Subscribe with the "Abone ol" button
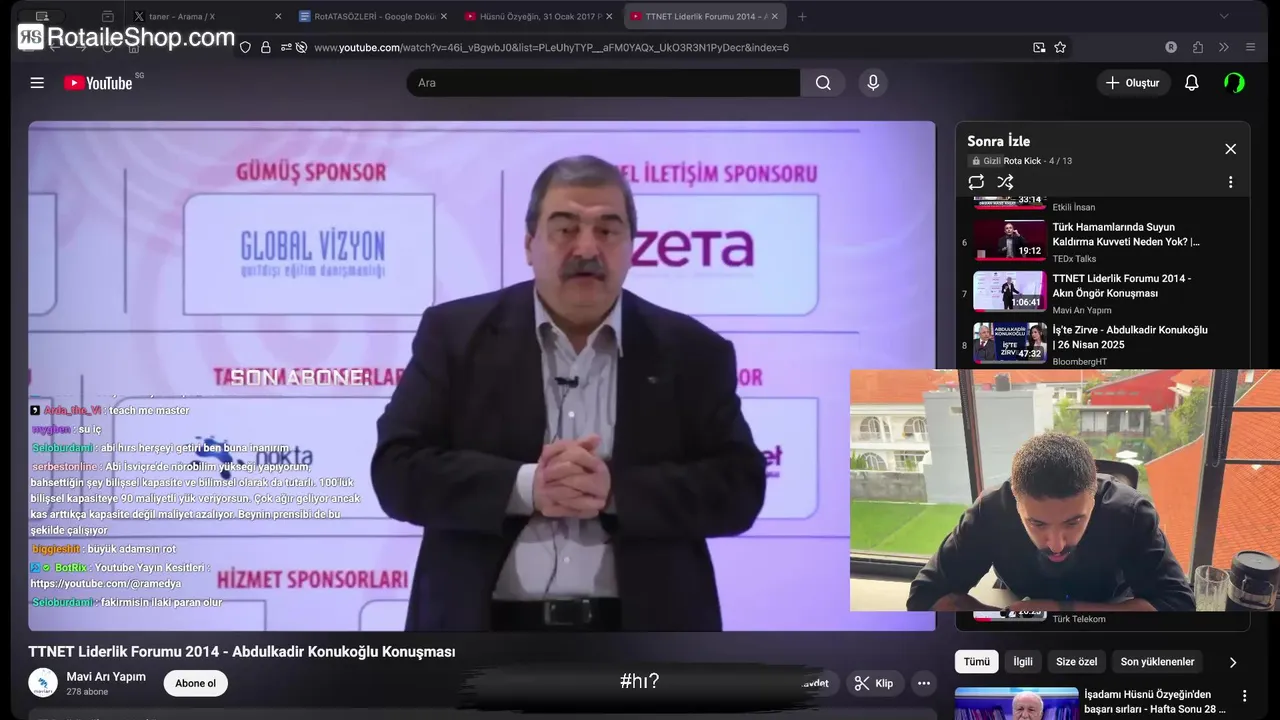 click(195, 684)
